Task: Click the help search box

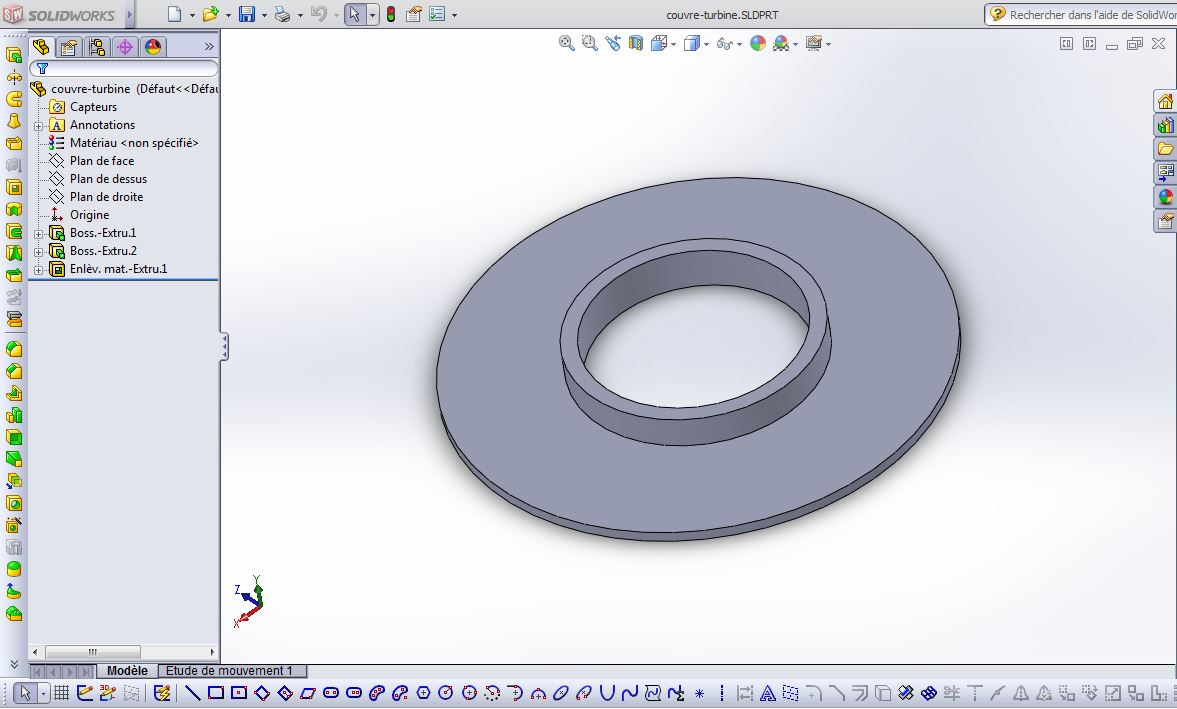Action: click(1081, 14)
